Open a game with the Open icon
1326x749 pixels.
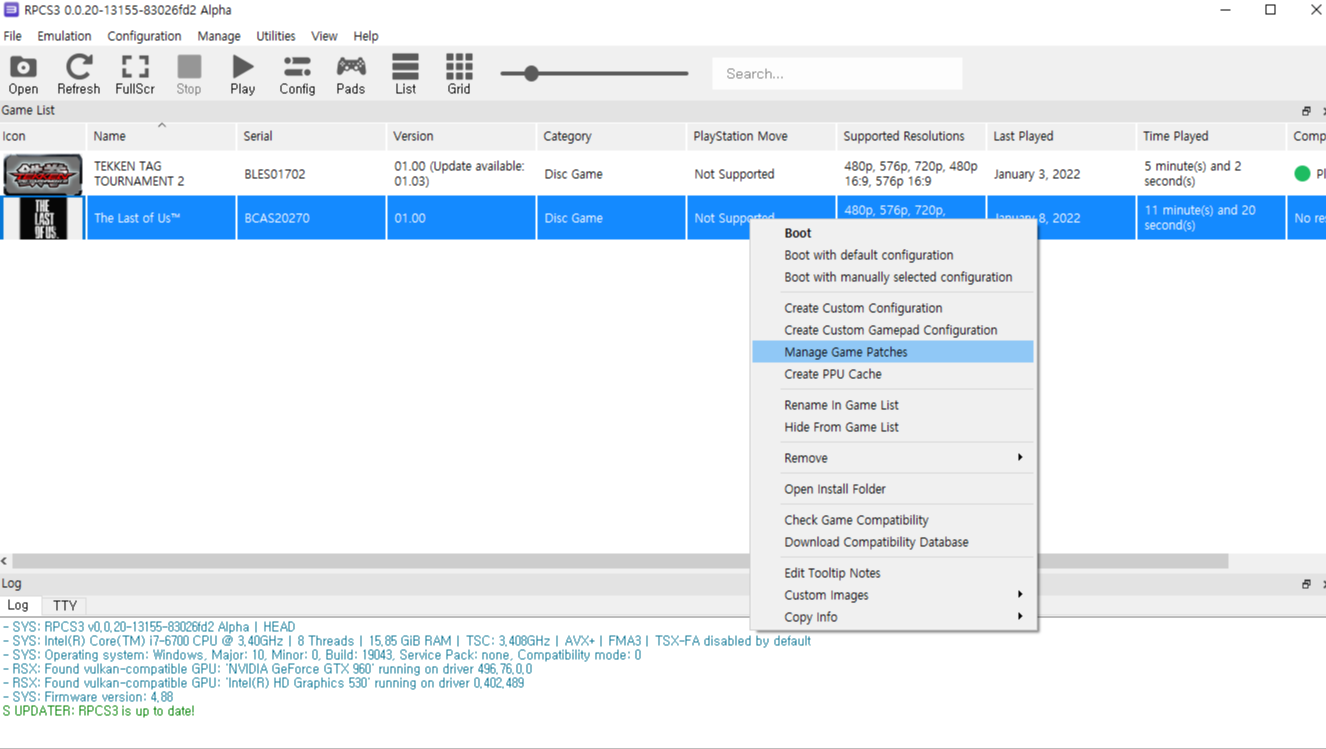pyautogui.click(x=23, y=75)
